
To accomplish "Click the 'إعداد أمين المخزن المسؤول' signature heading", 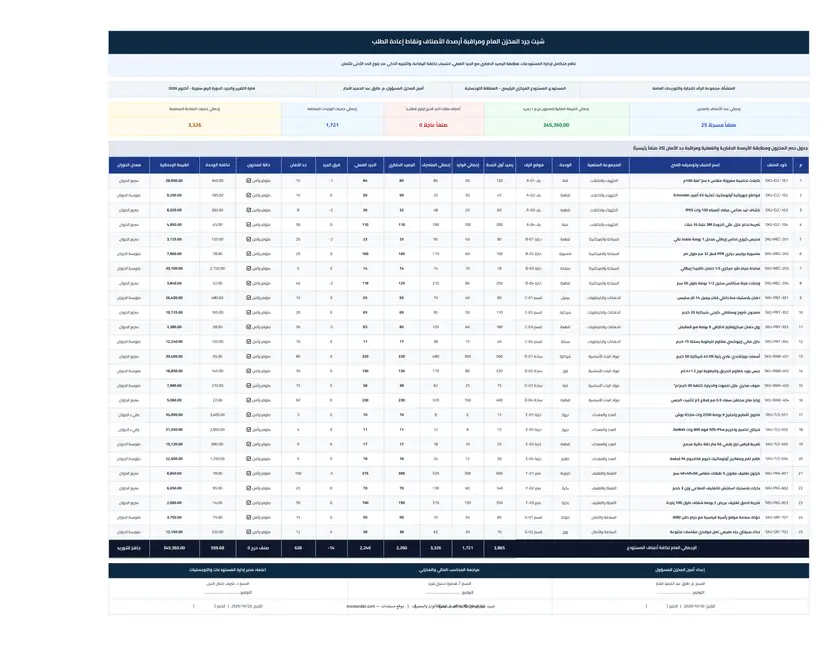I will 680,570.
